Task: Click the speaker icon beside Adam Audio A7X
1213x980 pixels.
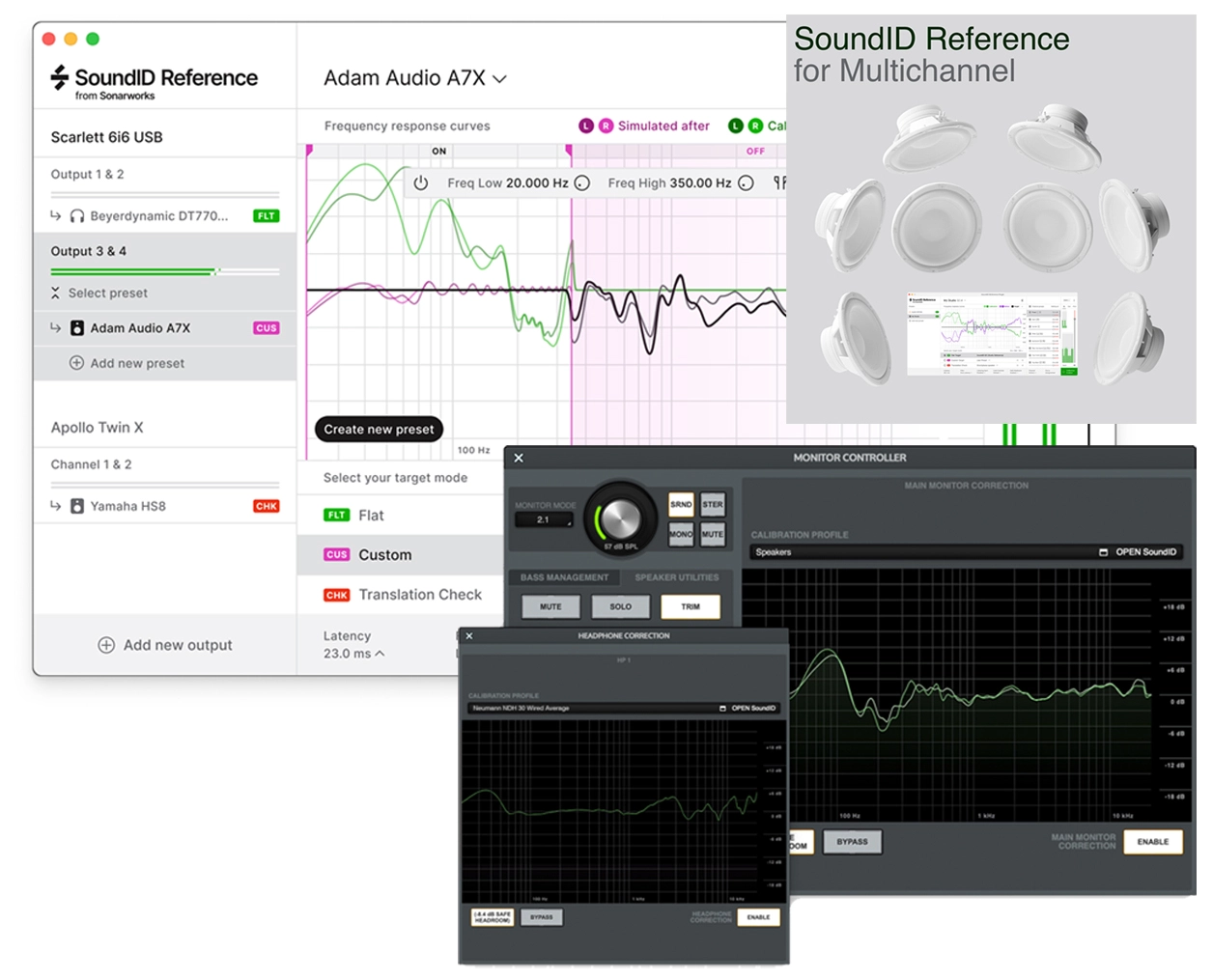Action: [77, 328]
